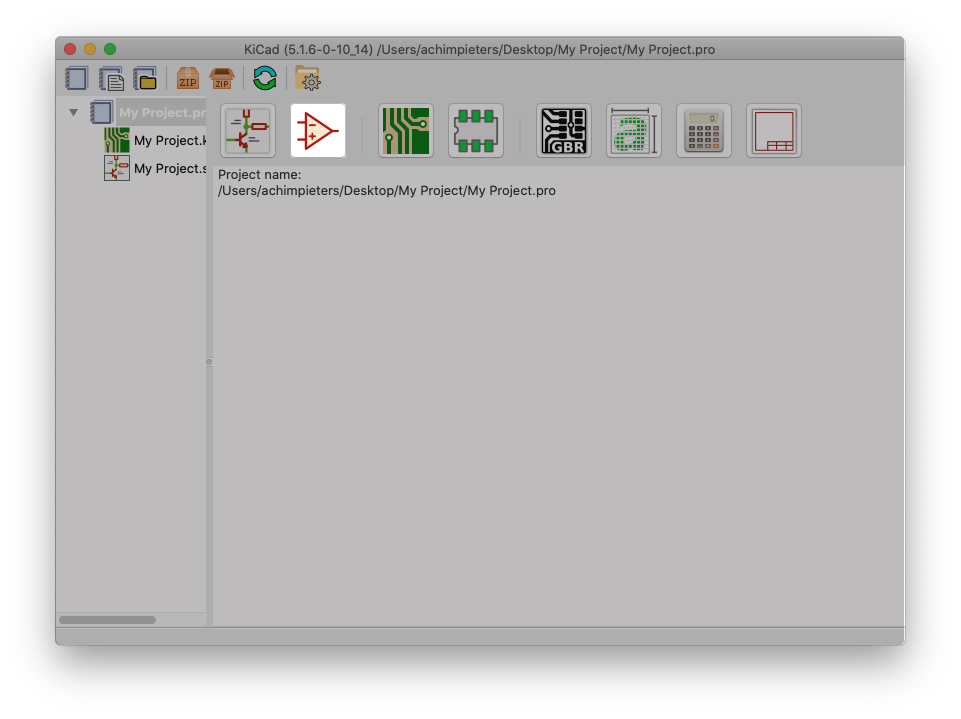Launch the PCB Layout Editor
Screen dimensions: 961x719
(x=406, y=131)
